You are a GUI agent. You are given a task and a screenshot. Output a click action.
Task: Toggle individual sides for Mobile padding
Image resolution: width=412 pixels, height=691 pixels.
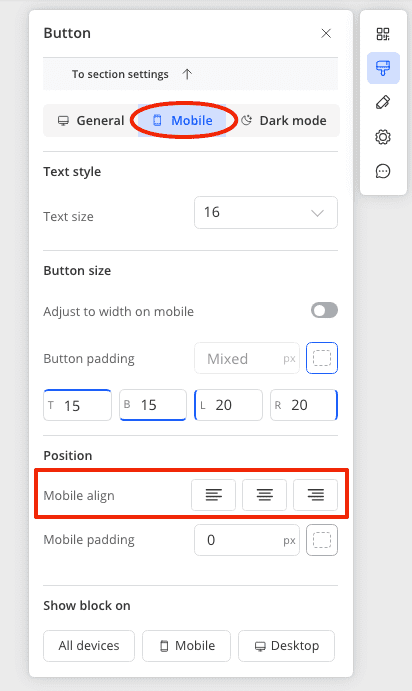tap(322, 540)
